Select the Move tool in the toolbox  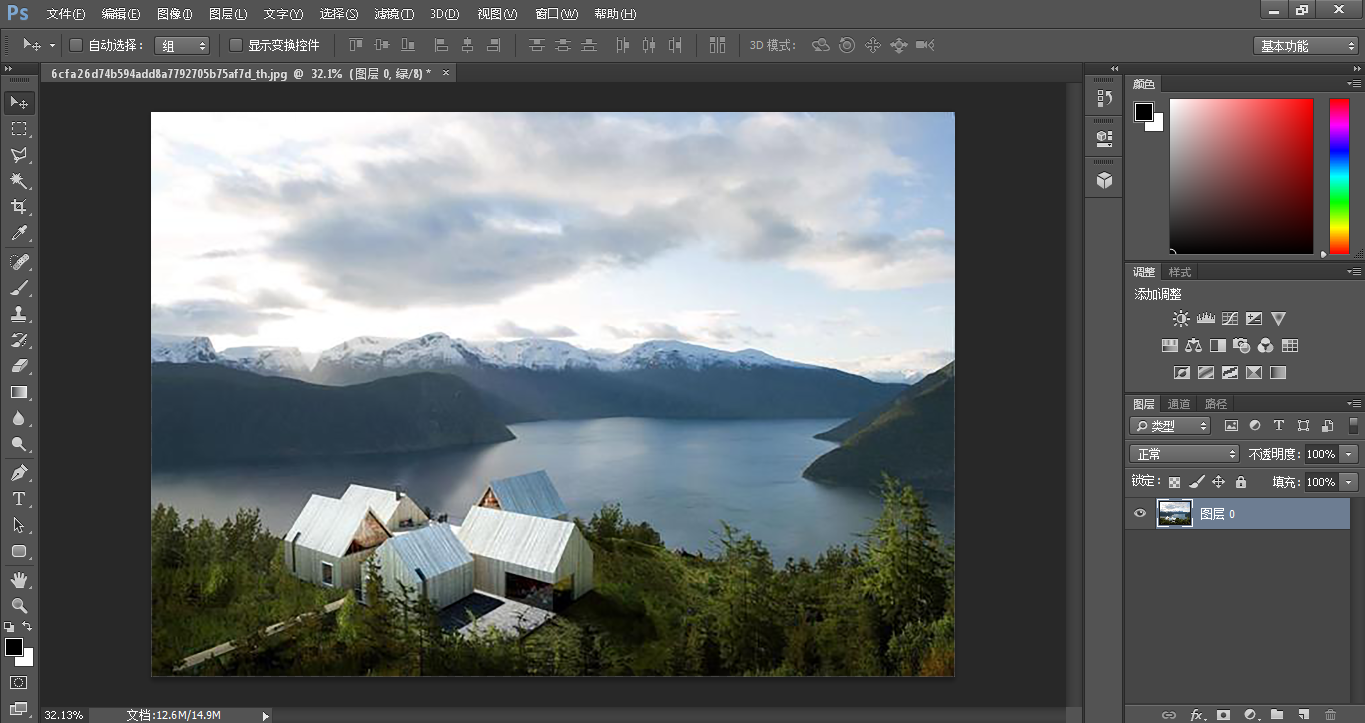(19, 102)
